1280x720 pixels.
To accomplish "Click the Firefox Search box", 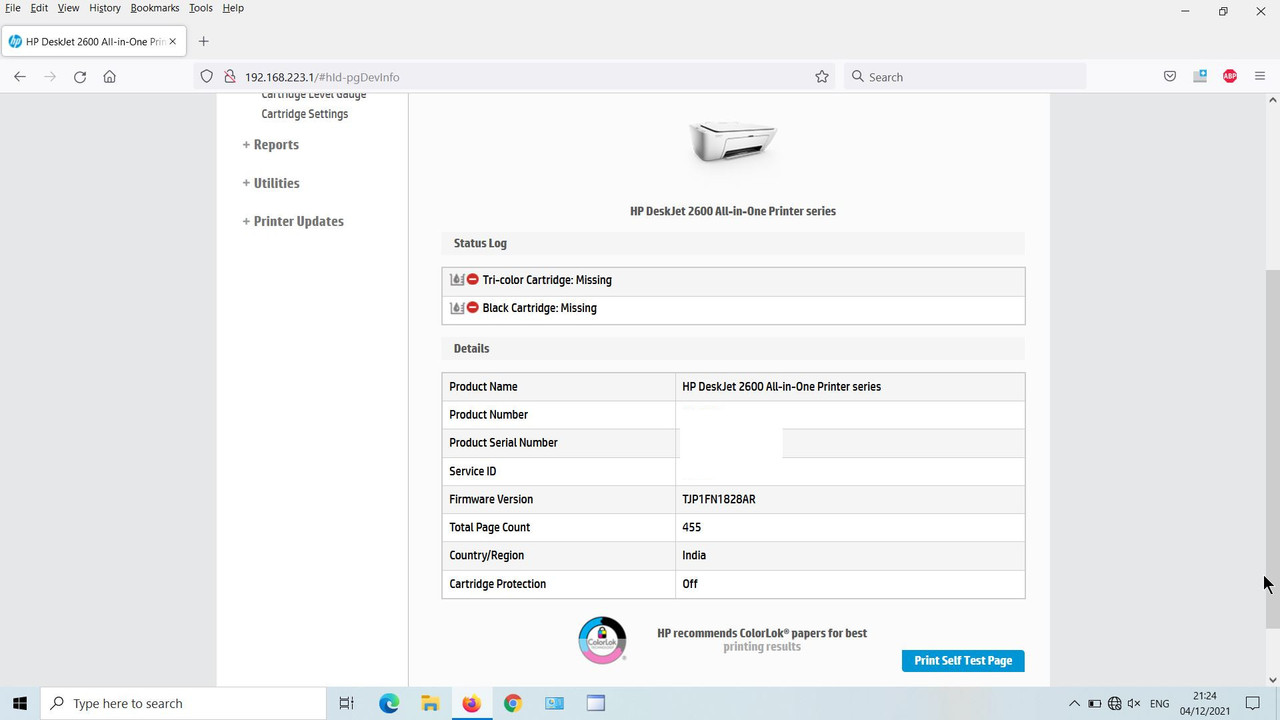I will pyautogui.click(x=965, y=77).
